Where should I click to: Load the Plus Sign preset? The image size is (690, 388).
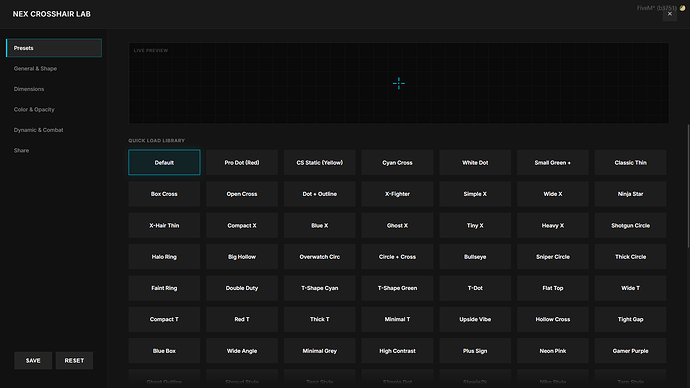[475, 351]
